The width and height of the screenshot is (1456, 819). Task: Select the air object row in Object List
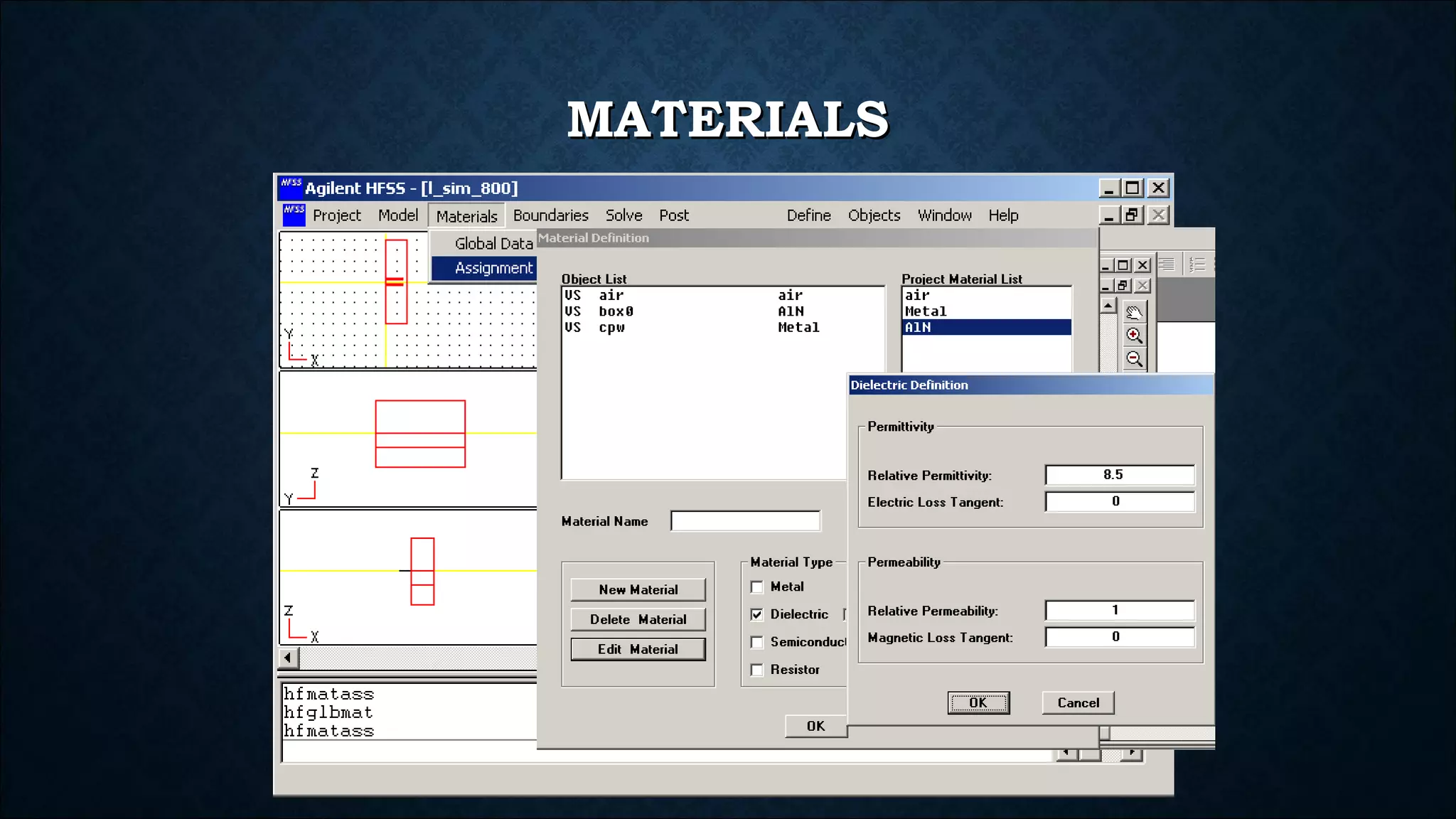click(x=722, y=295)
